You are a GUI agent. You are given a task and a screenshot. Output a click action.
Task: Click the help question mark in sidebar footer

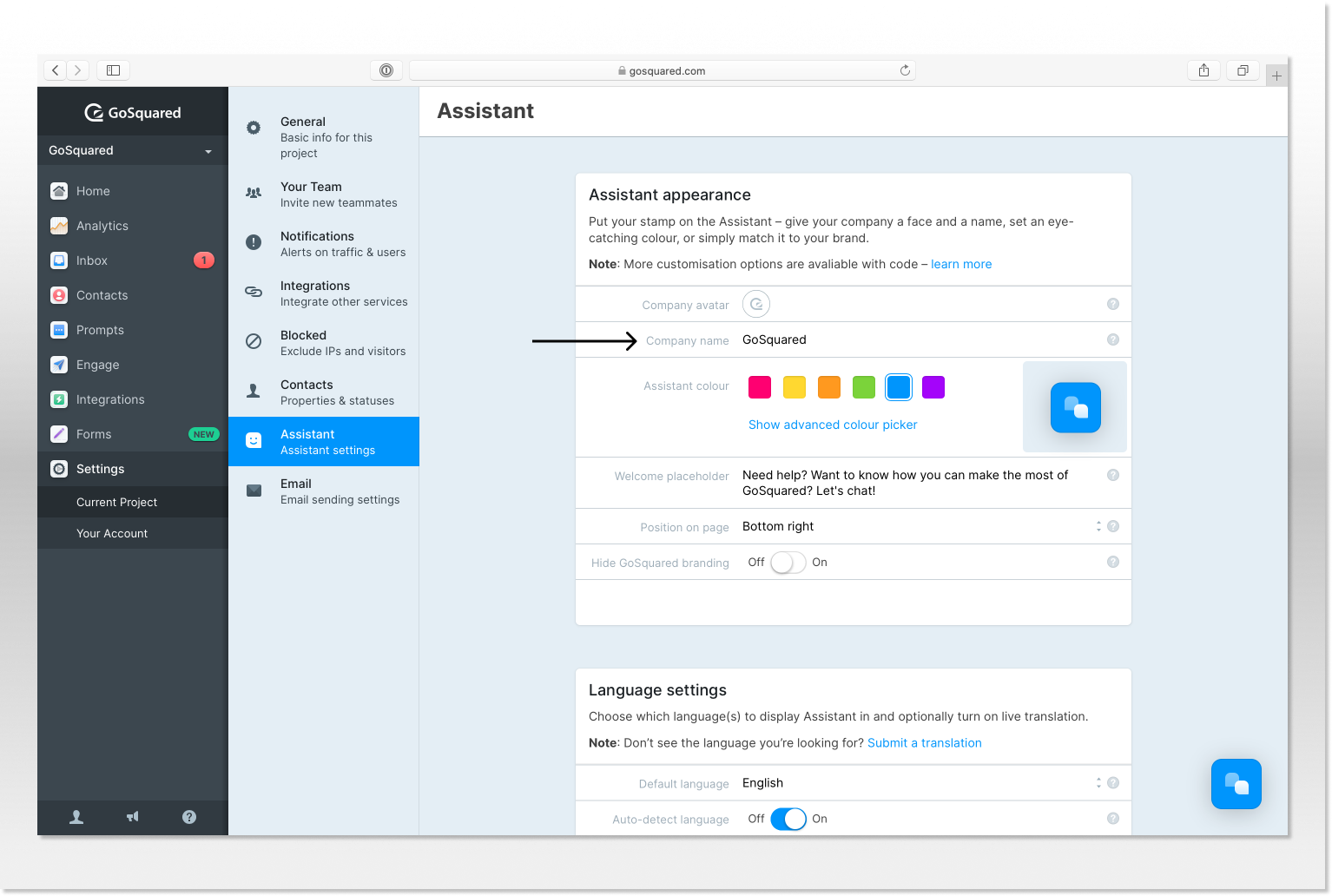click(x=189, y=817)
